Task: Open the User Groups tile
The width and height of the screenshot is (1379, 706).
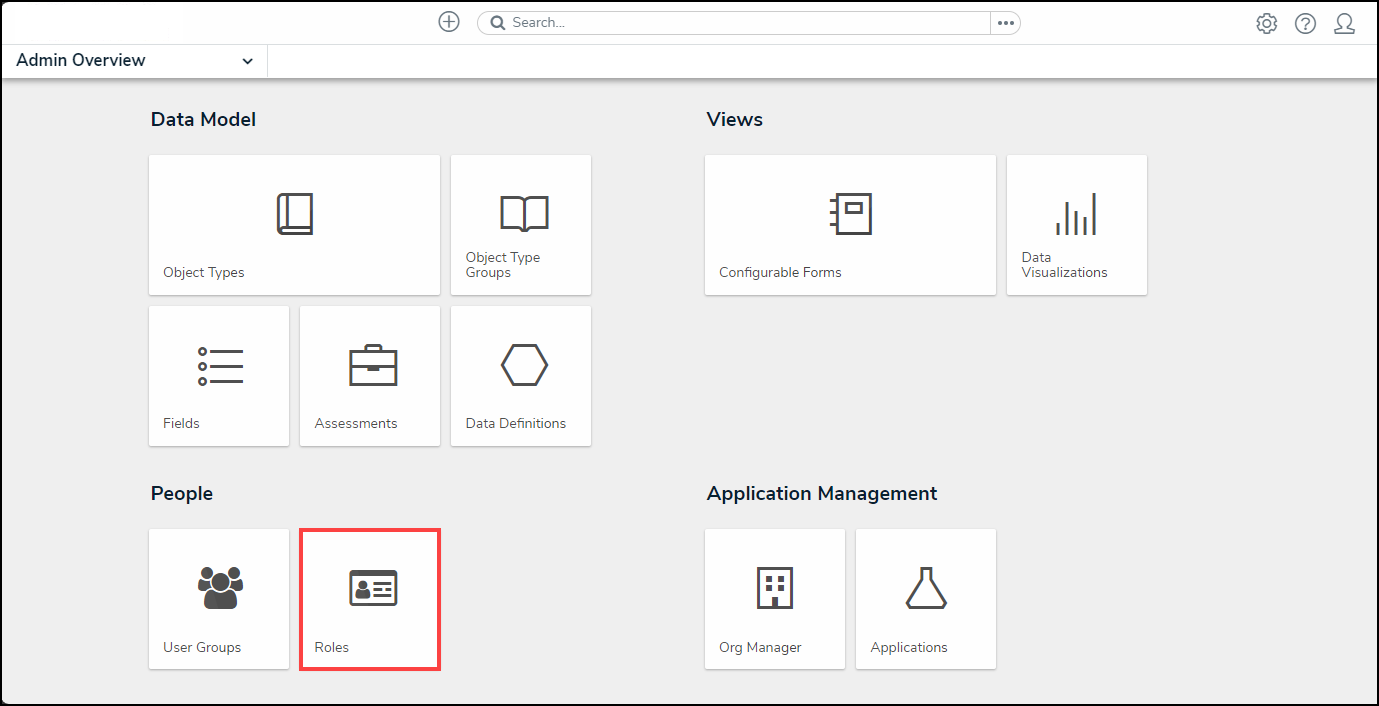Action: coord(219,598)
